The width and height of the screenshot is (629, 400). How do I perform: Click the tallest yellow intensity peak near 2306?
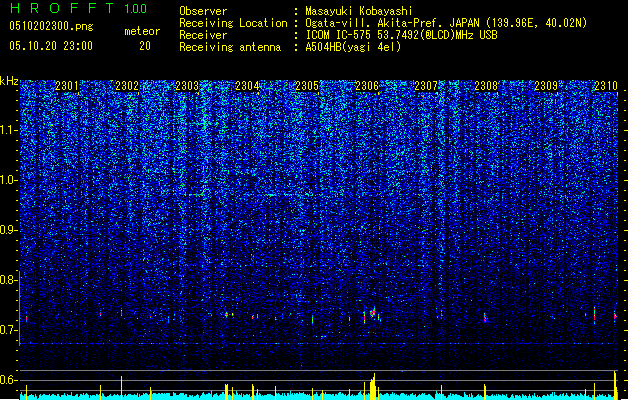pyautogui.click(x=373, y=386)
